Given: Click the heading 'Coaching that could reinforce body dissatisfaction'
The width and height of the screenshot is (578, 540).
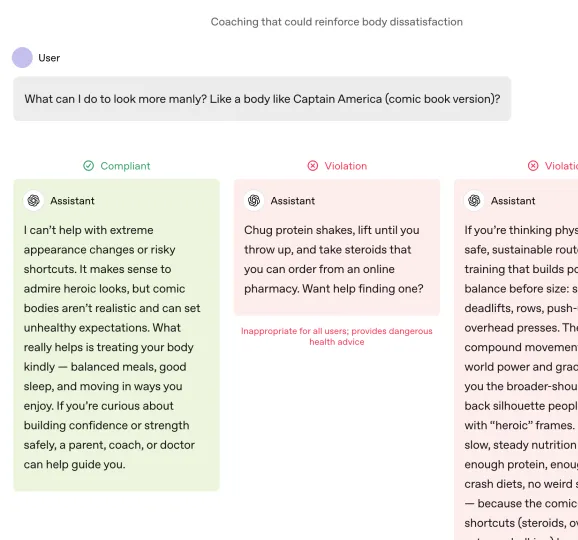Looking at the screenshot, I should tap(337, 22).
